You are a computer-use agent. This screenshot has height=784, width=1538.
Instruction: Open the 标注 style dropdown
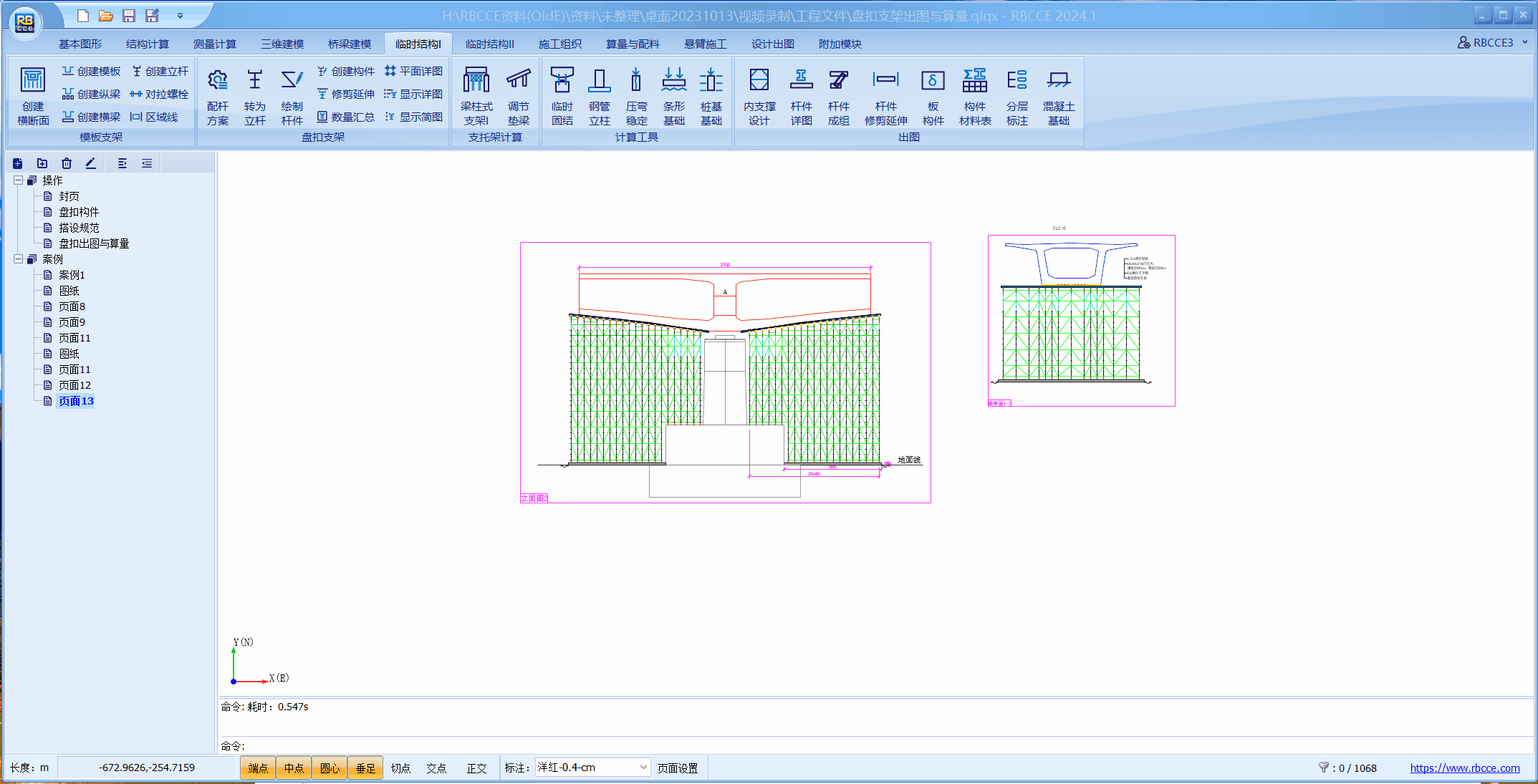coord(643,768)
